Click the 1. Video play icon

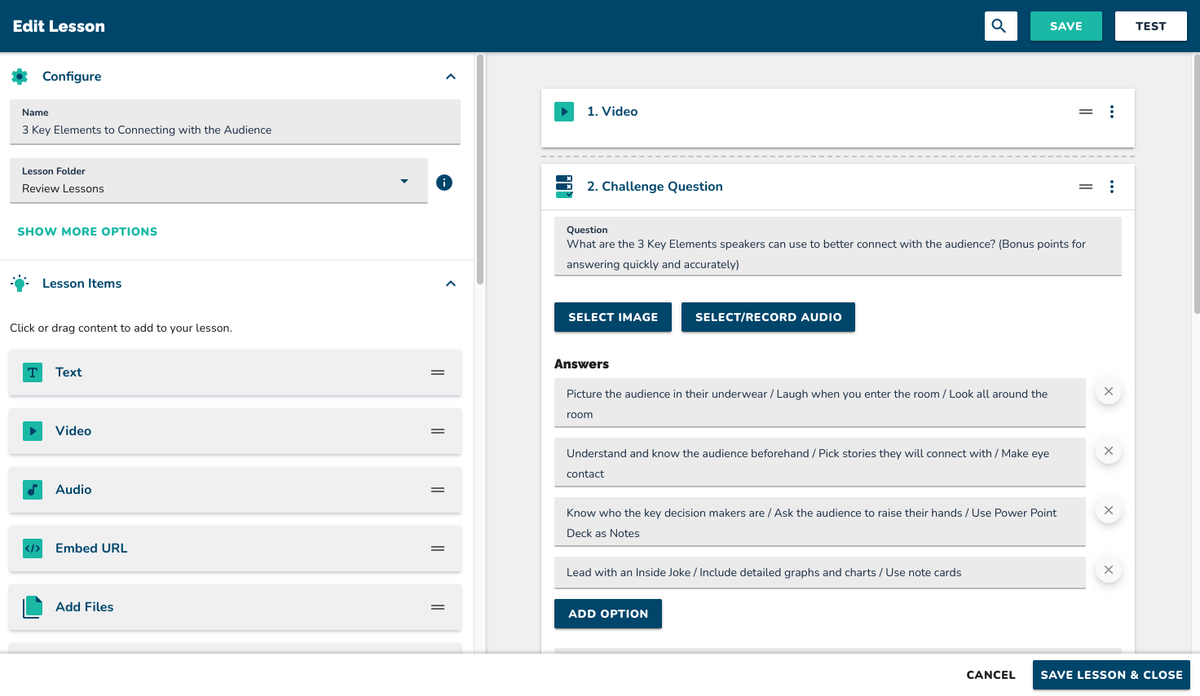click(x=564, y=112)
